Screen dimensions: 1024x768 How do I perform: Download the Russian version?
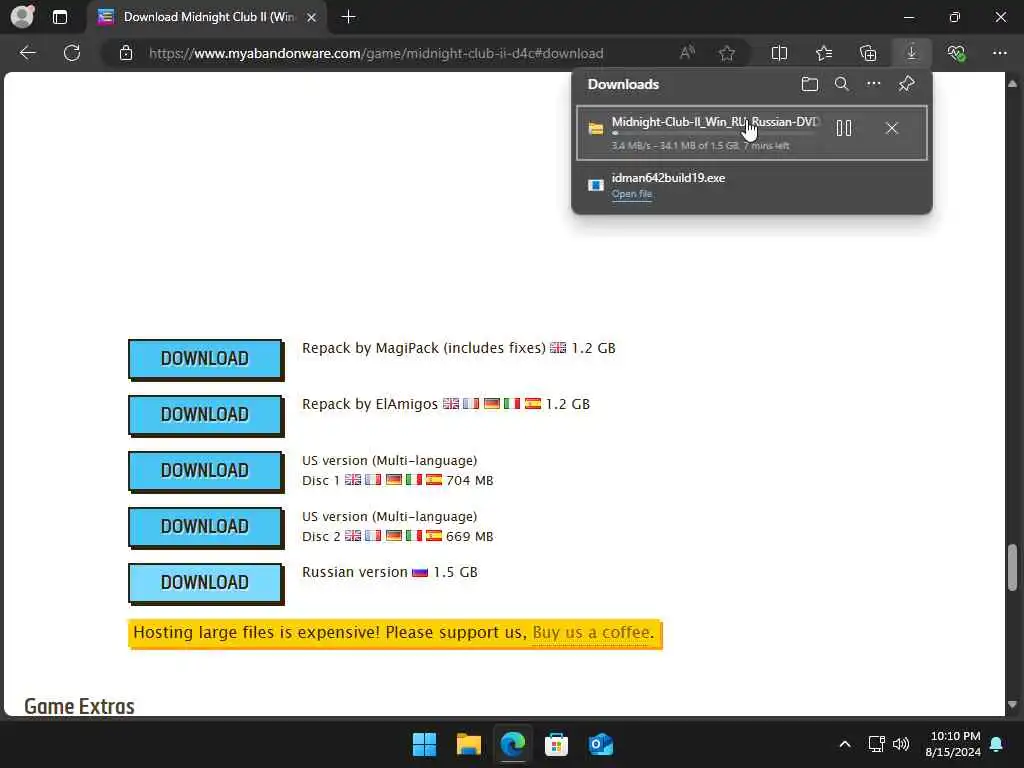point(205,583)
